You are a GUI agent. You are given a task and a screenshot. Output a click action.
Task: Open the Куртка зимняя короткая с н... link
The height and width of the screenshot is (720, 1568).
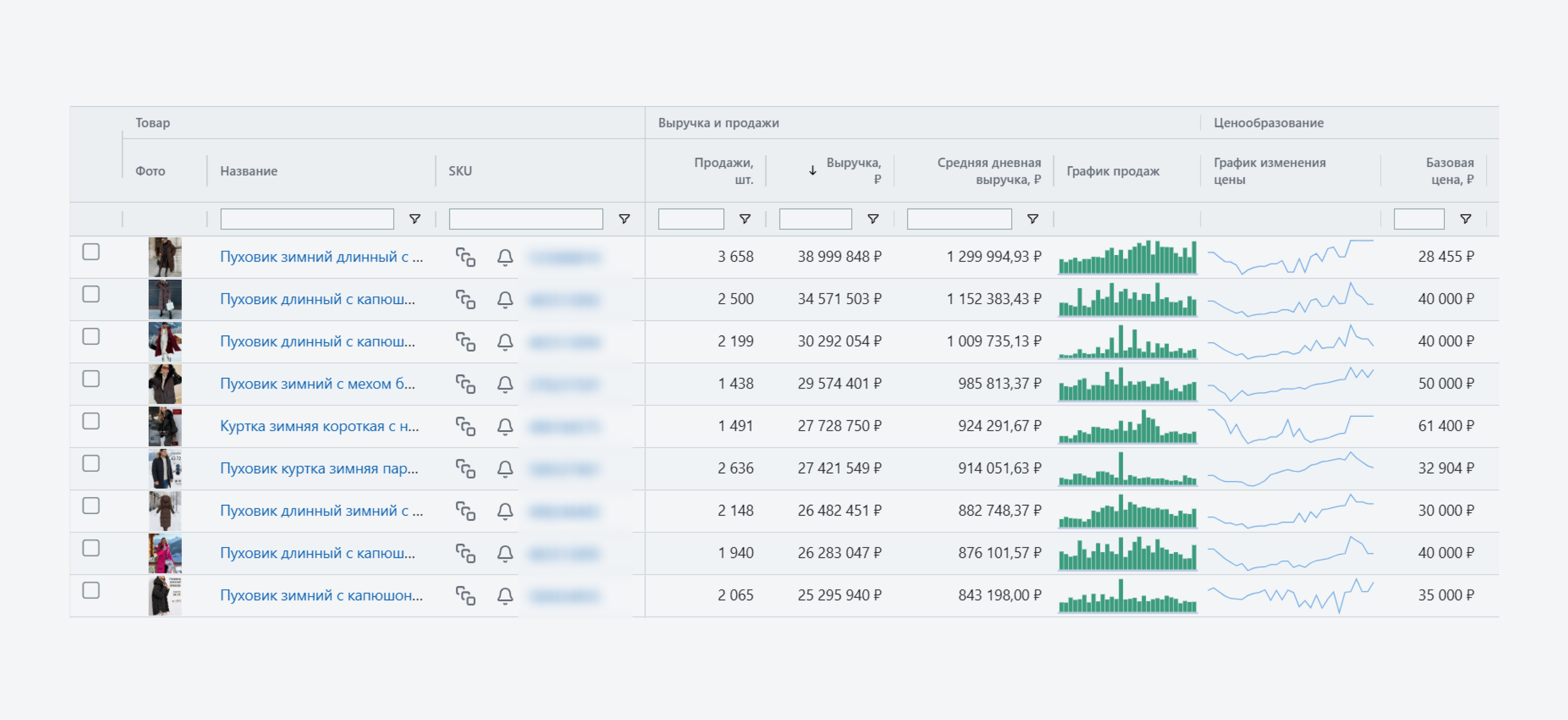319,426
